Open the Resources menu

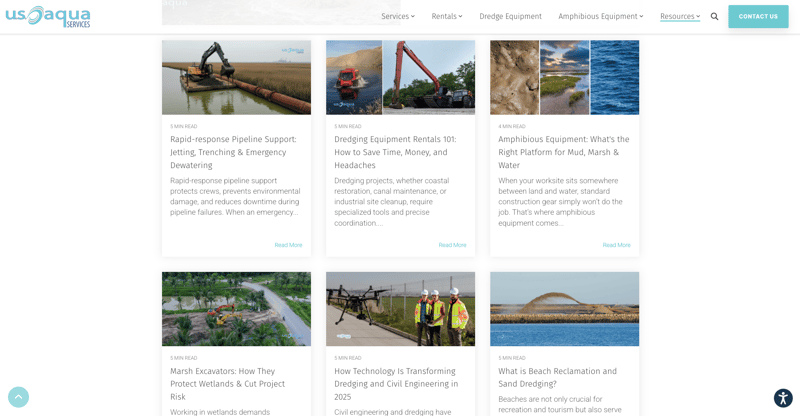pyautogui.click(x=679, y=16)
